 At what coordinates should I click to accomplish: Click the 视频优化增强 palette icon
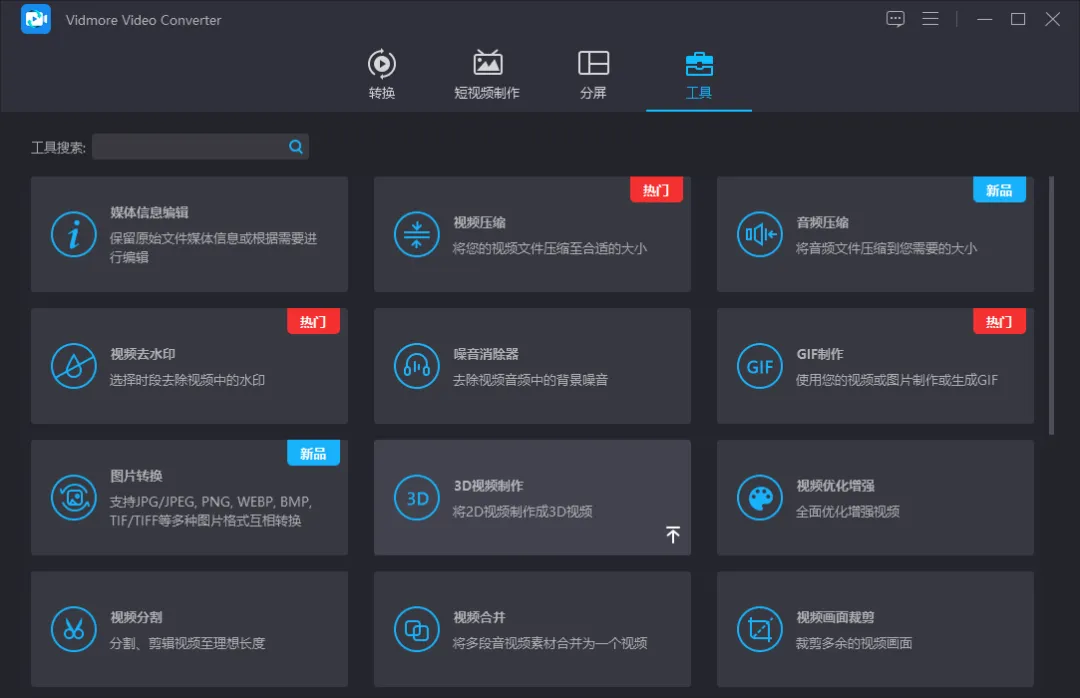[760, 497]
